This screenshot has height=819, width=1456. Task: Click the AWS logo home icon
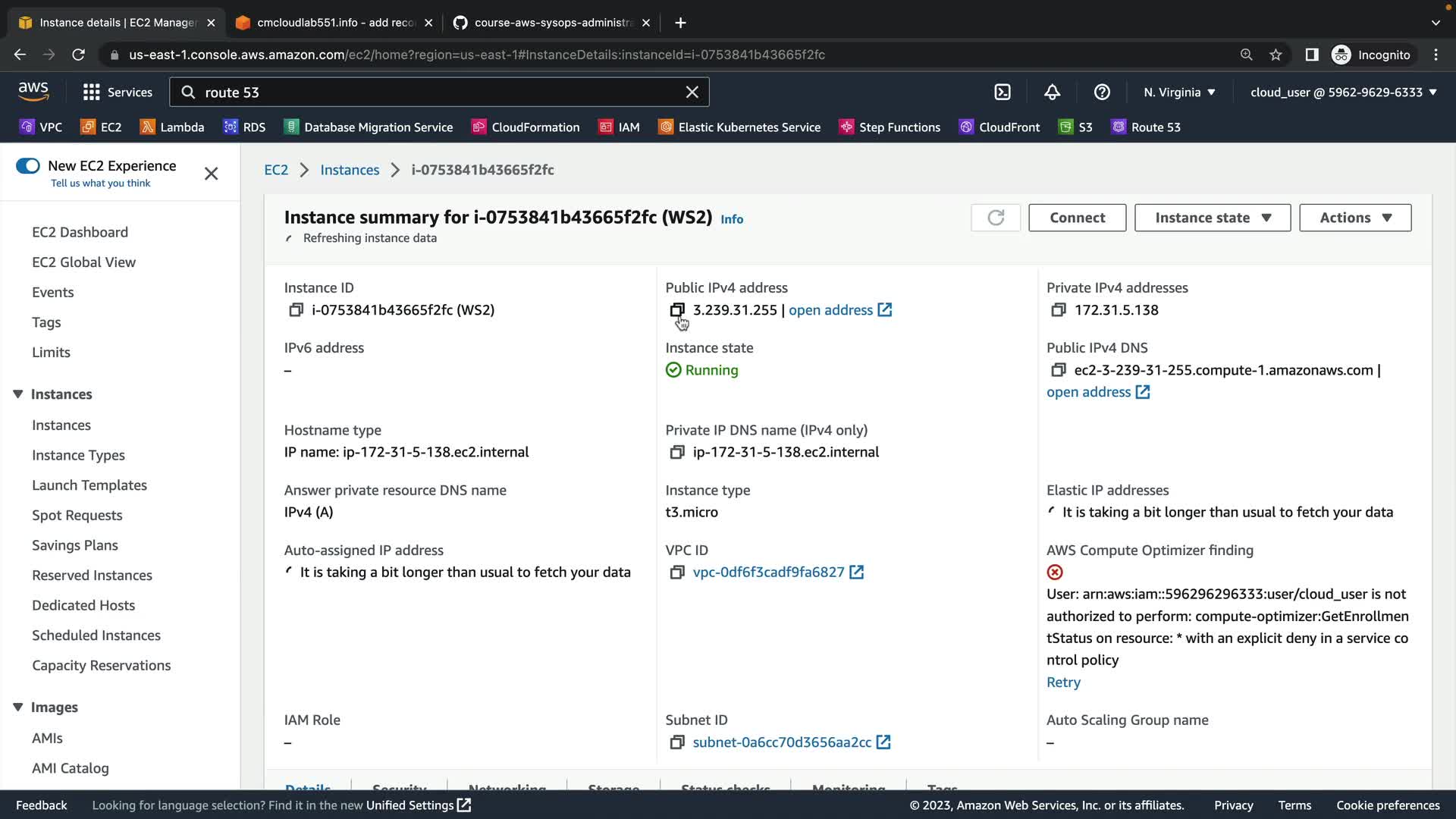[x=33, y=92]
